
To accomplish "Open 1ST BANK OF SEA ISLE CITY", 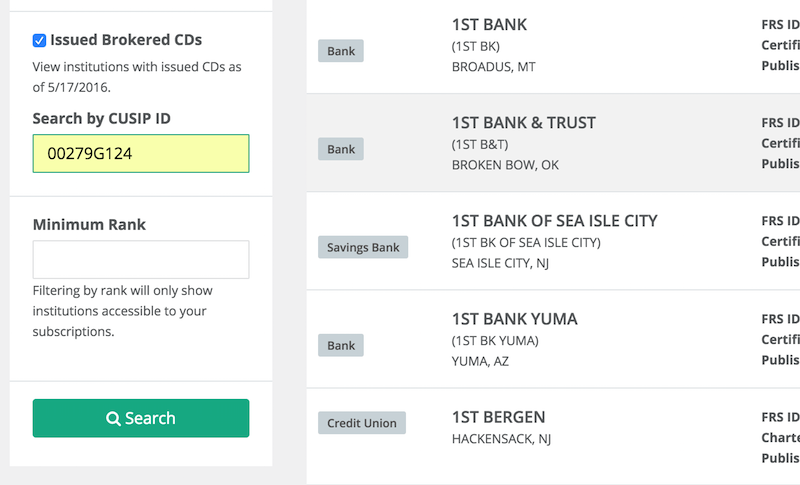I will click(554, 221).
